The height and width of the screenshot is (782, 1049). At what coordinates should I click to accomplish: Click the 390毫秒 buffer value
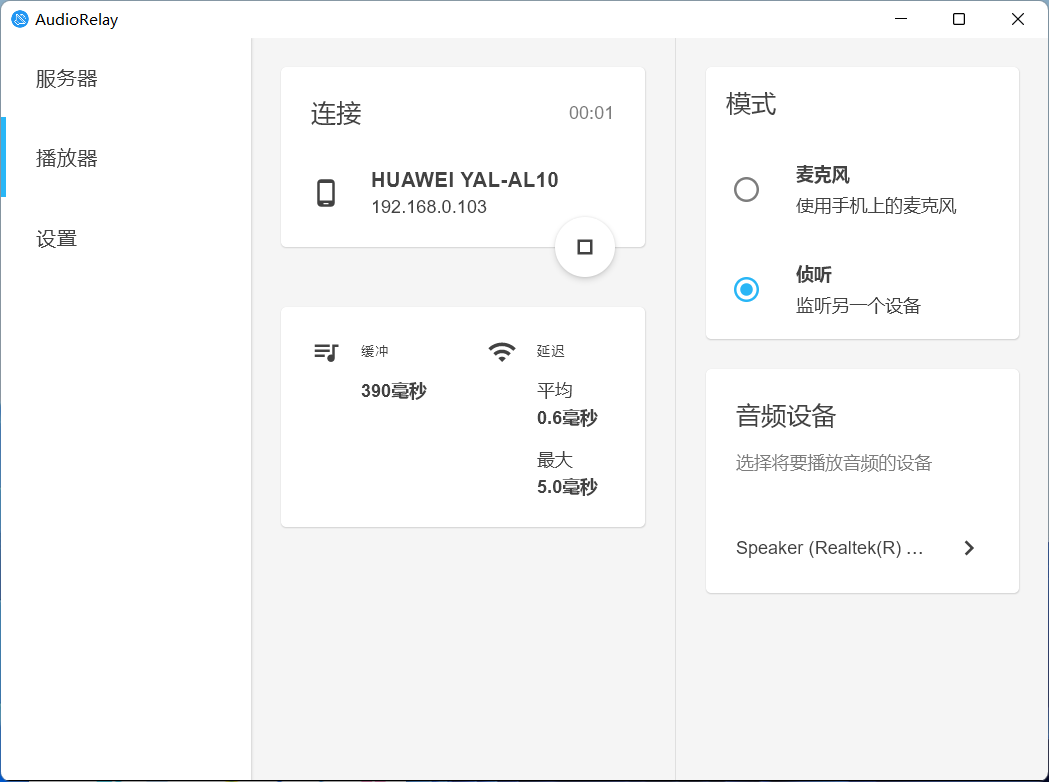point(393,391)
